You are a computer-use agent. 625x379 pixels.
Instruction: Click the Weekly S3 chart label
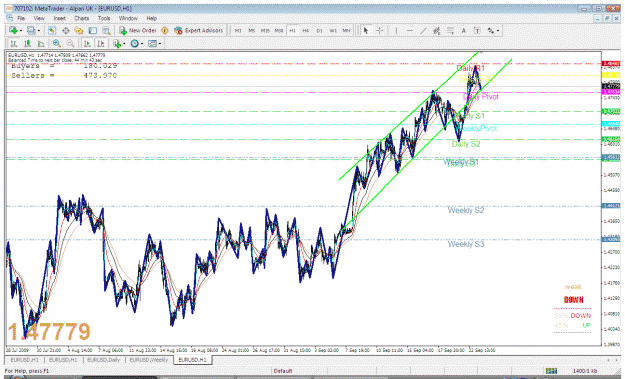(x=466, y=244)
